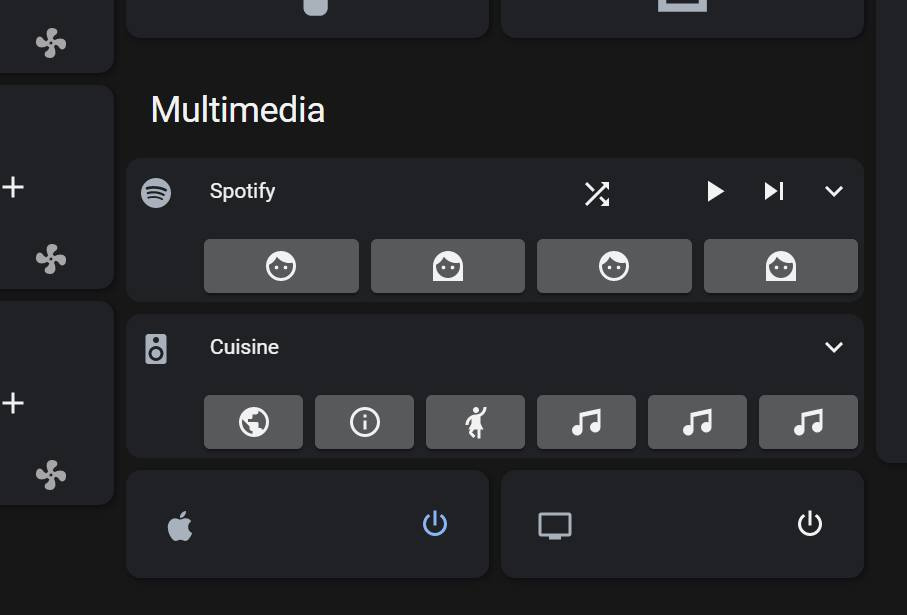Screen dimensions: 907x615
Task: Click the speaker icon on the Cuisine card
Action: 157,347
